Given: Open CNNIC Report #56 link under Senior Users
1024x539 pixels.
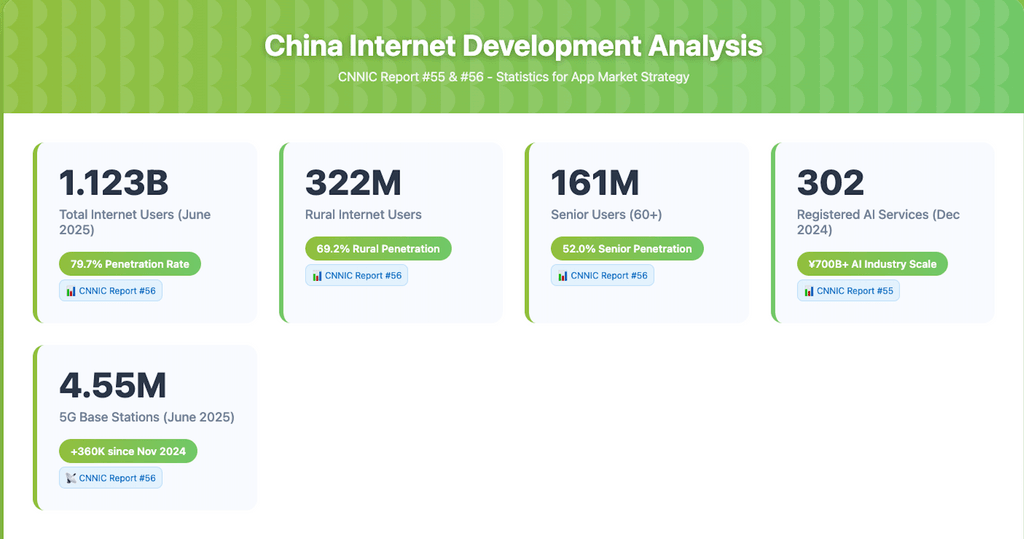Looking at the screenshot, I should [602, 276].
